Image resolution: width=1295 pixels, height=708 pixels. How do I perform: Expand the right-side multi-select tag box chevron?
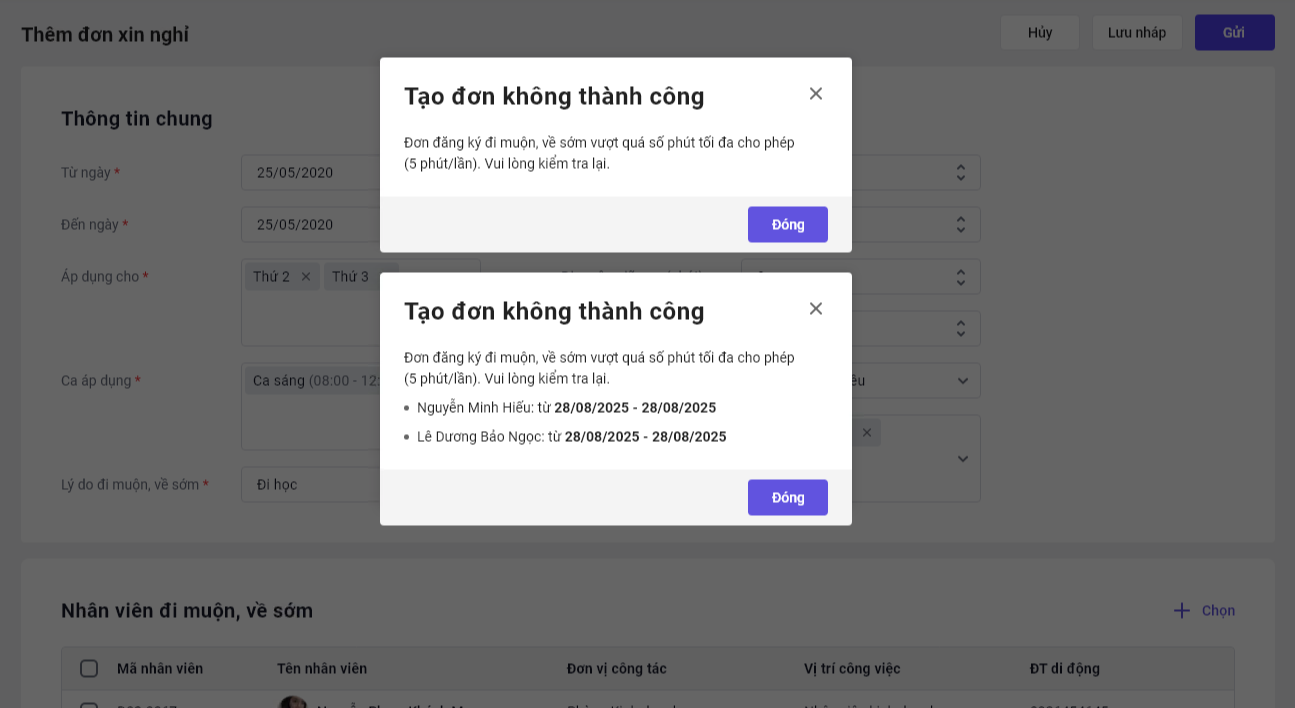click(962, 459)
